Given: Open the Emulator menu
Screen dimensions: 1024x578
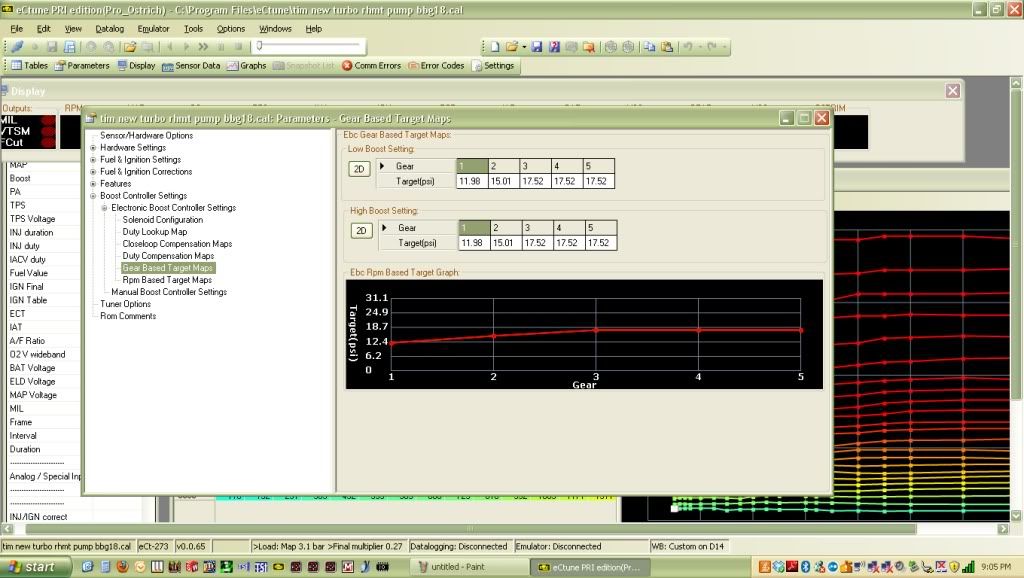Looking at the screenshot, I should [x=153, y=29].
